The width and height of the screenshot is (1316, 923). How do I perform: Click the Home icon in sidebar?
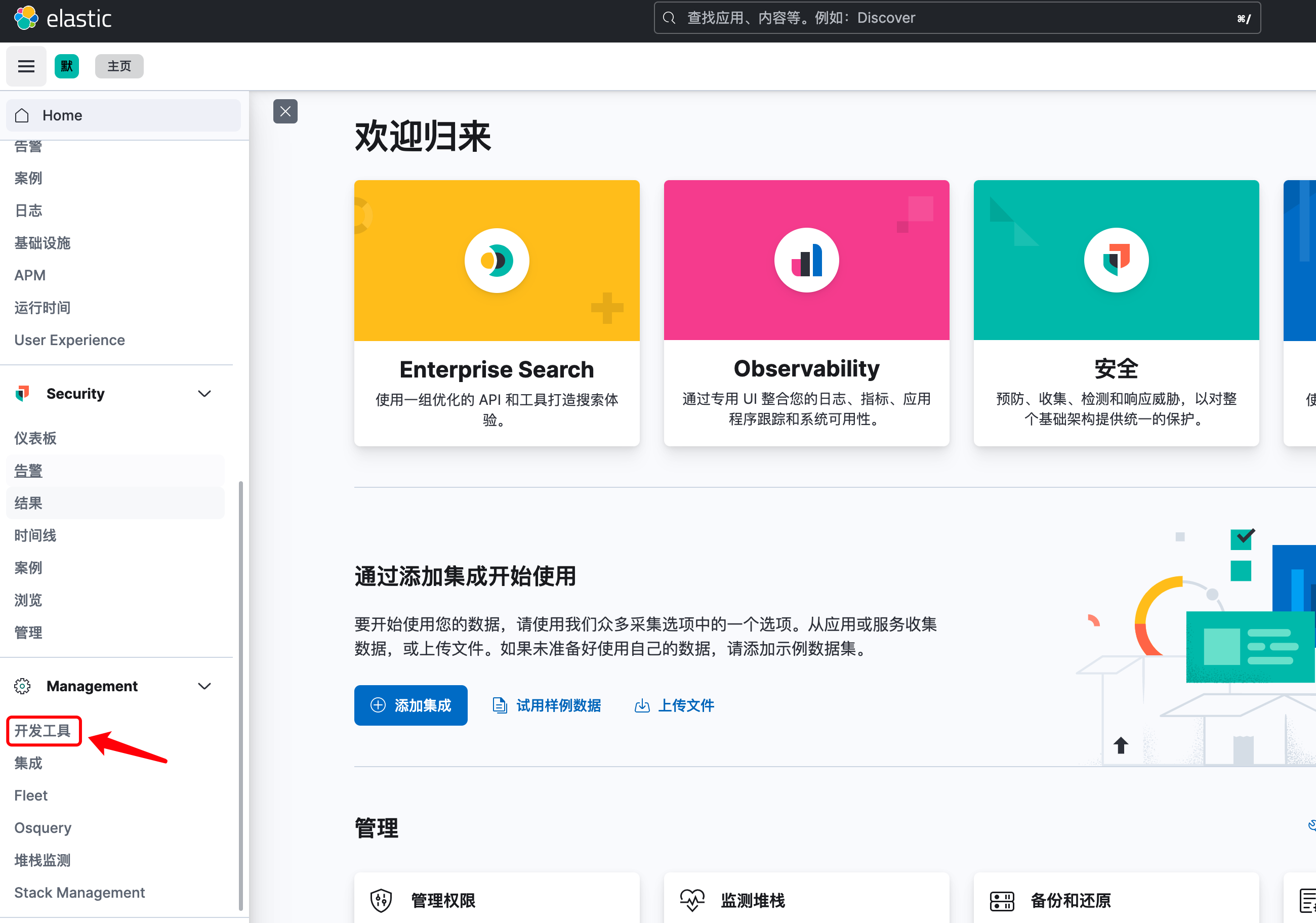point(22,115)
